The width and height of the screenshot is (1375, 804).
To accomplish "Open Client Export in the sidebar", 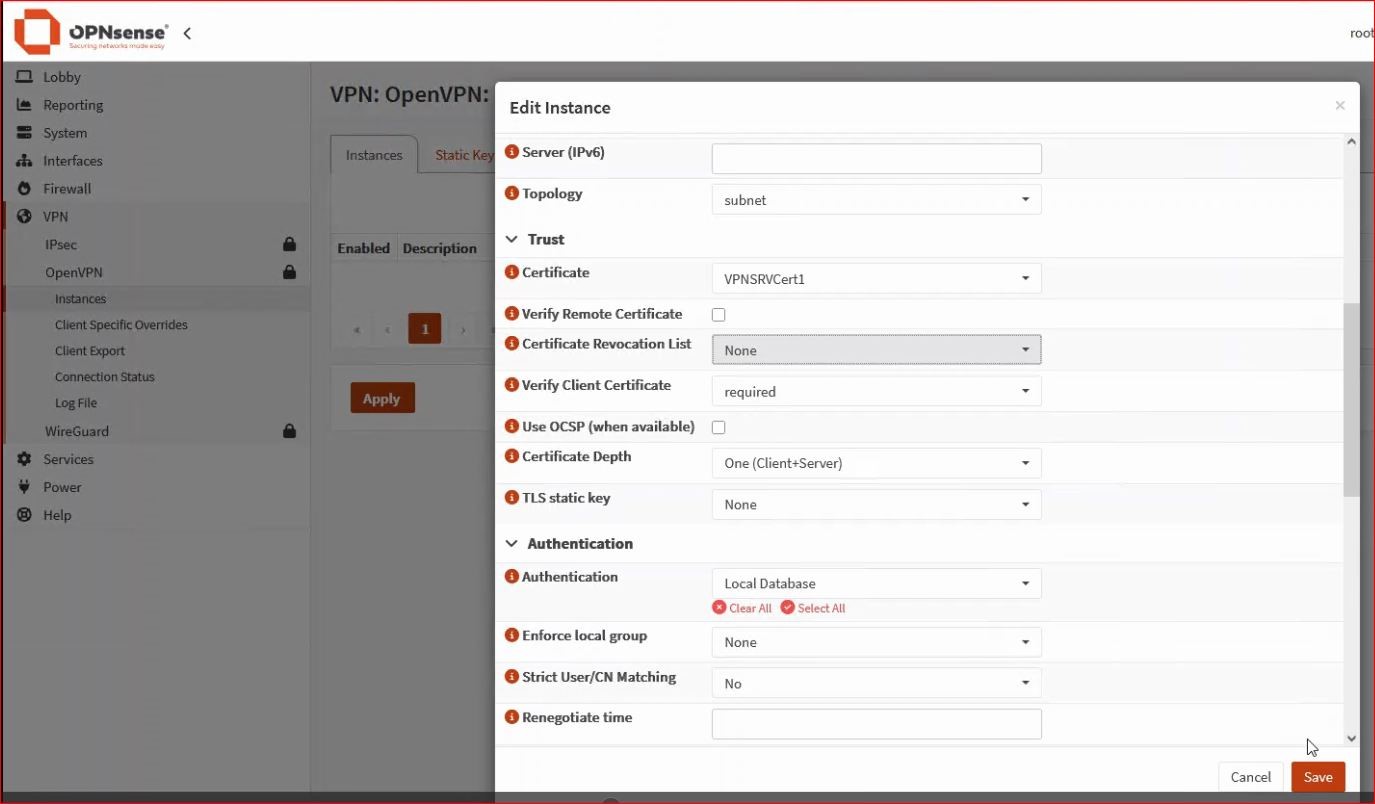I will point(90,351).
